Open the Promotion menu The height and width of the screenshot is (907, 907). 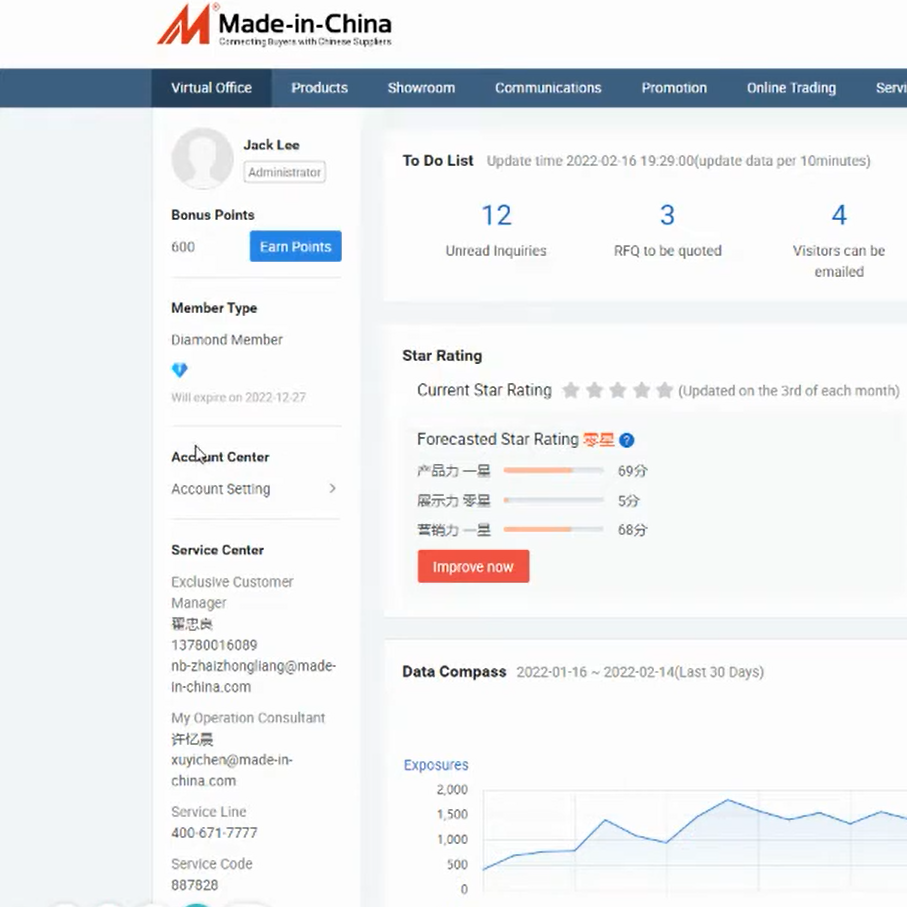pos(674,88)
